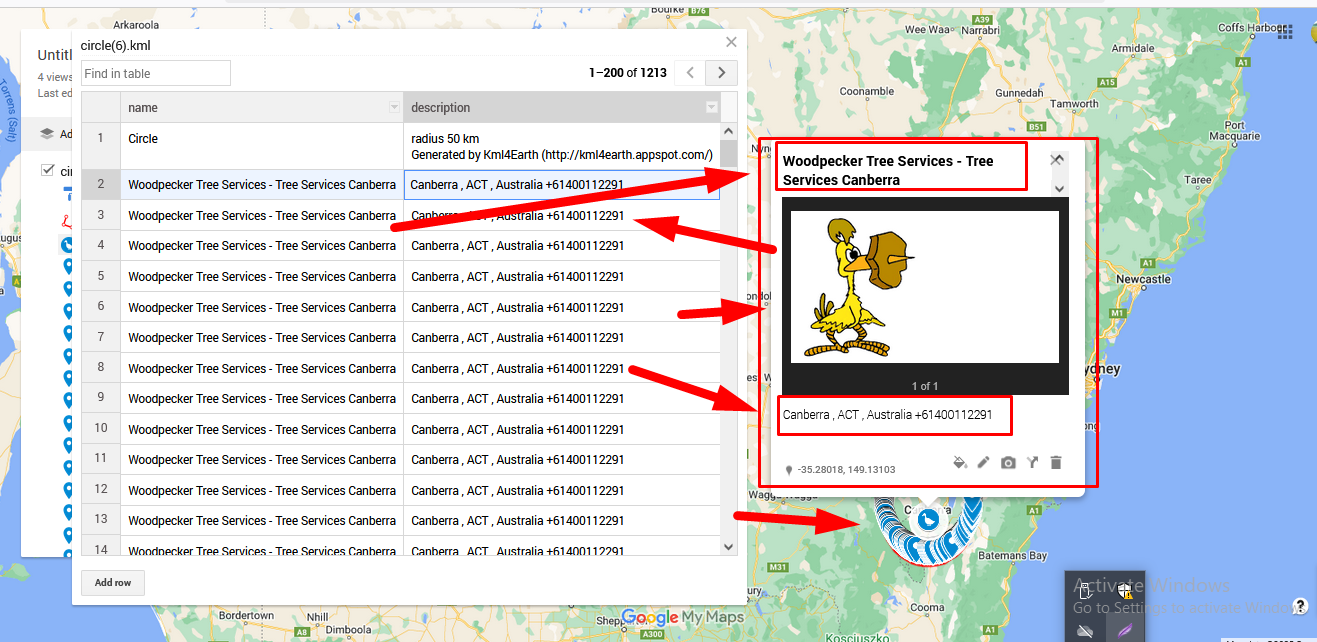1317x642 pixels.
Task: Click the Add row button
Action: [x=113, y=583]
